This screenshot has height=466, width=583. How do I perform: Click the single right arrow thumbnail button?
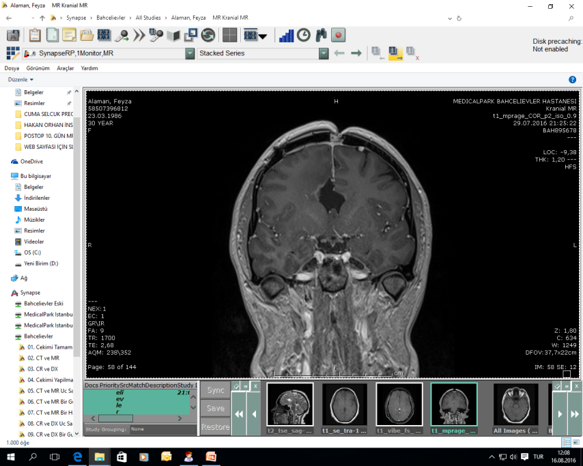coord(560,414)
